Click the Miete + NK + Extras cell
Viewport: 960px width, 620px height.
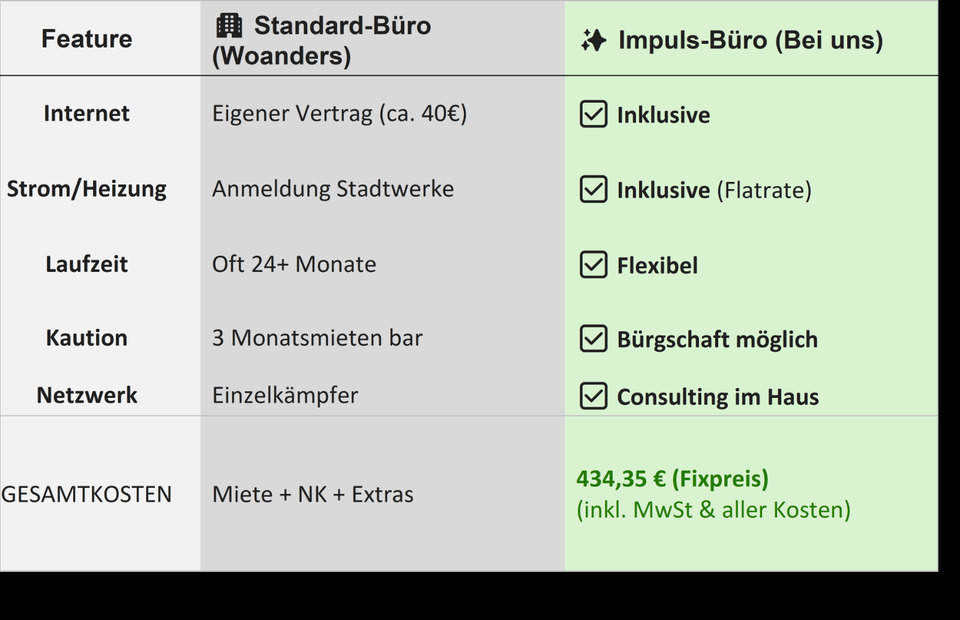[312, 494]
